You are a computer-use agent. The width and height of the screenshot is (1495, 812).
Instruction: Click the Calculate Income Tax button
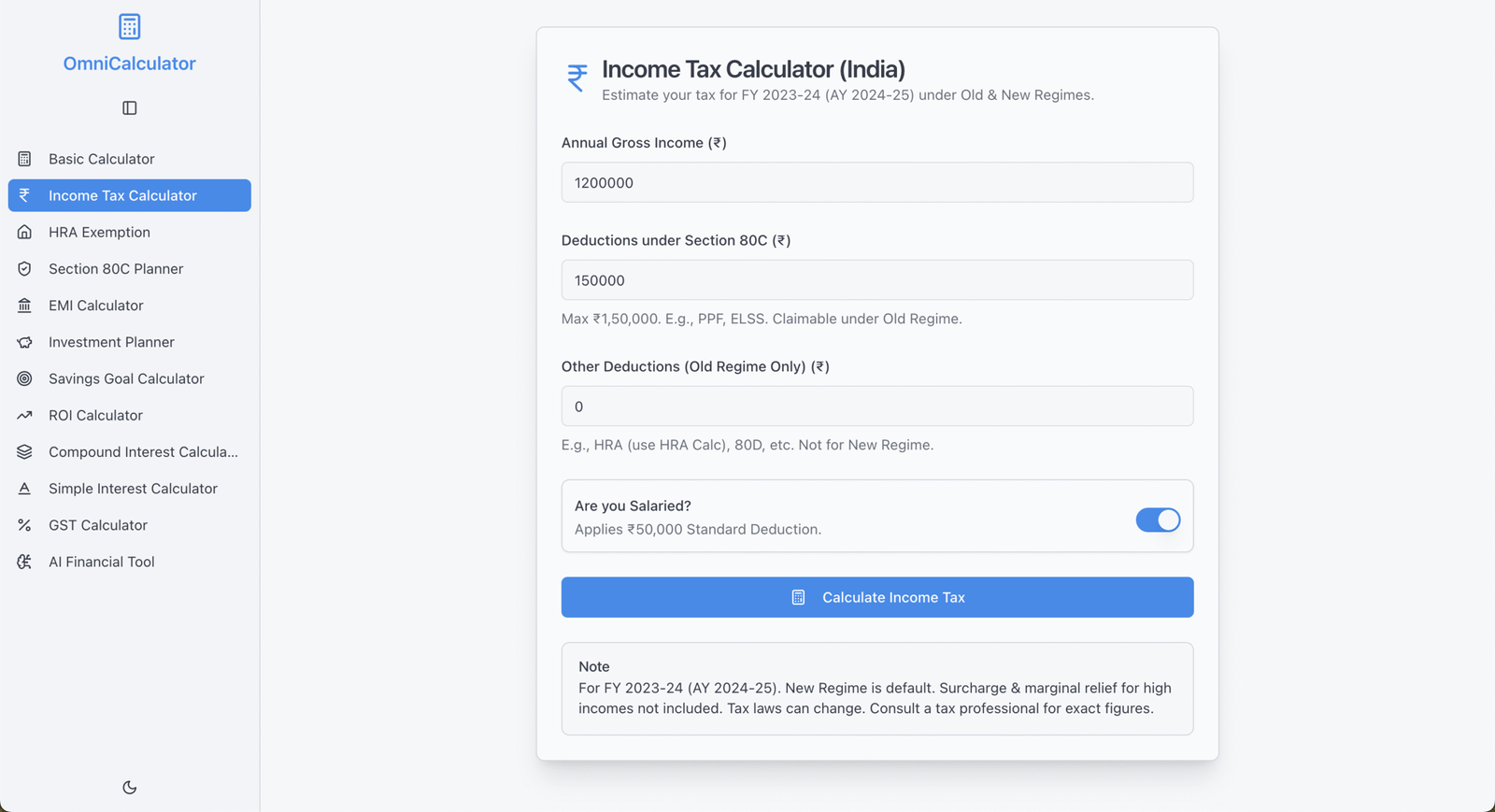coord(877,597)
